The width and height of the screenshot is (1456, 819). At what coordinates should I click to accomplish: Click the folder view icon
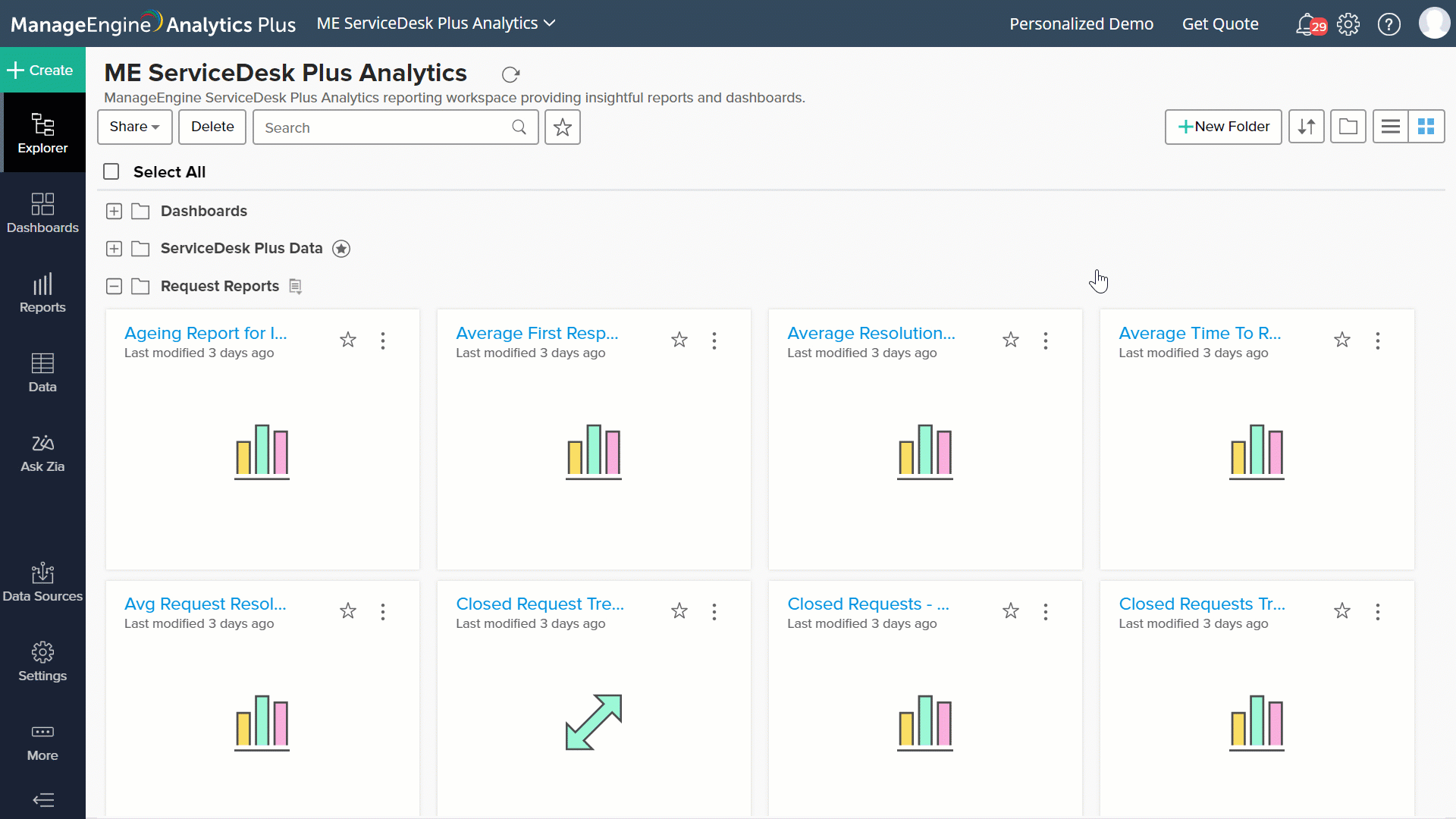point(1348,127)
